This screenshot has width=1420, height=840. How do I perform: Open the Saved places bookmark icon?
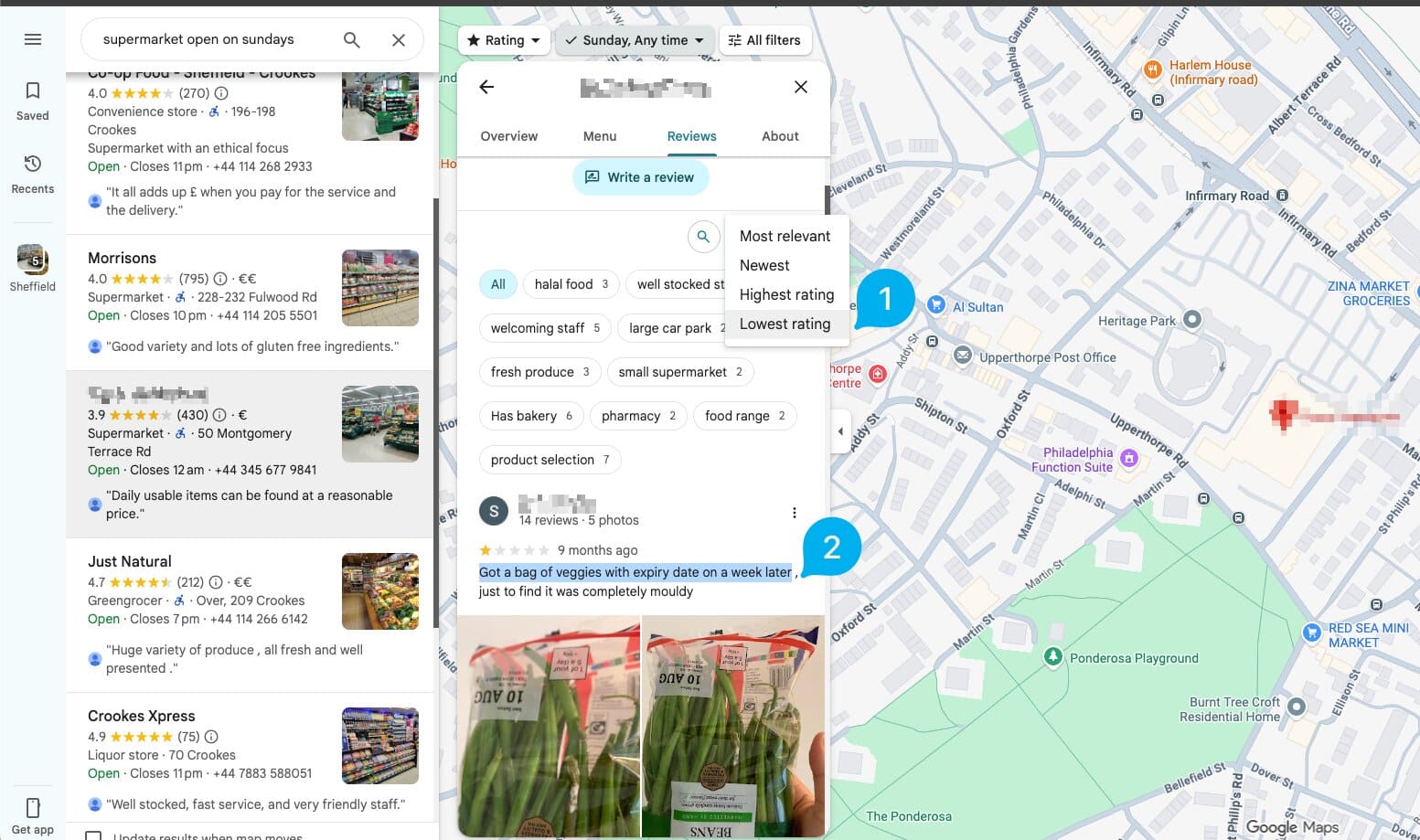coord(33,90)
